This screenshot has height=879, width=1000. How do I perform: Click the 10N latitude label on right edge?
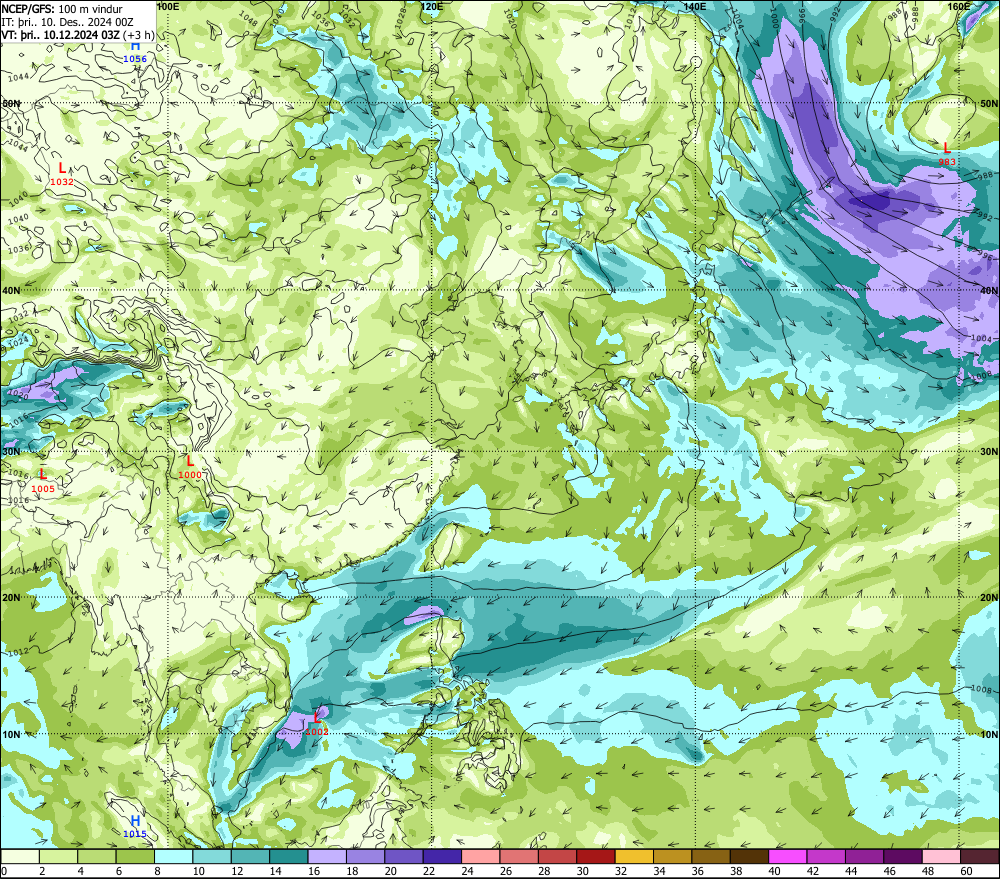tap(989, 735)
